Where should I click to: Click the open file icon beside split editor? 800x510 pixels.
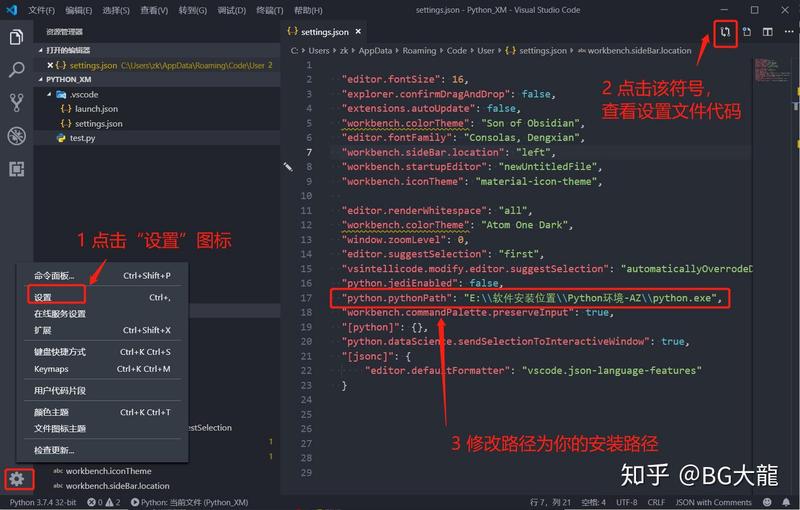click(746, 32)
